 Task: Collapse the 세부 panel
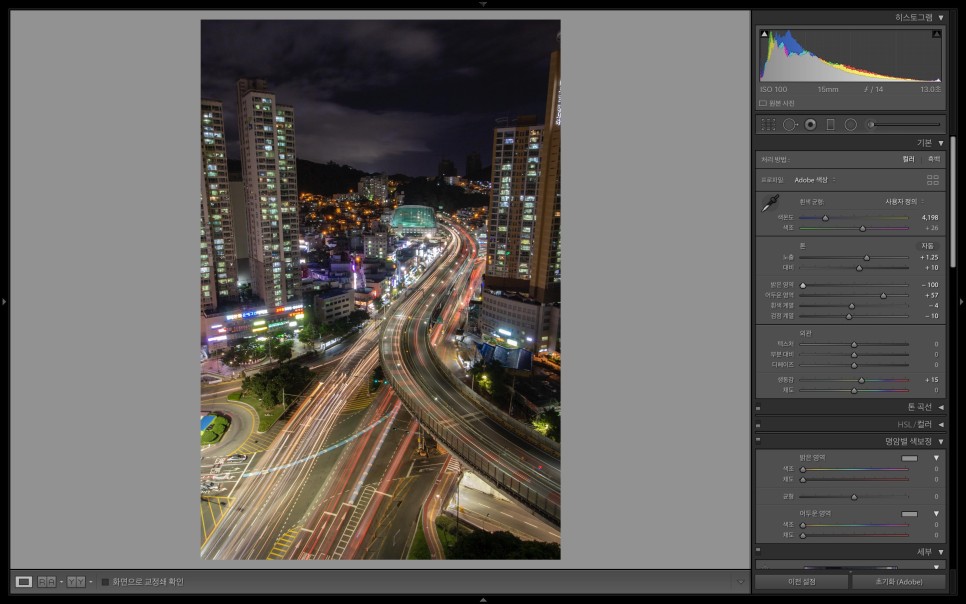(941, 552)
